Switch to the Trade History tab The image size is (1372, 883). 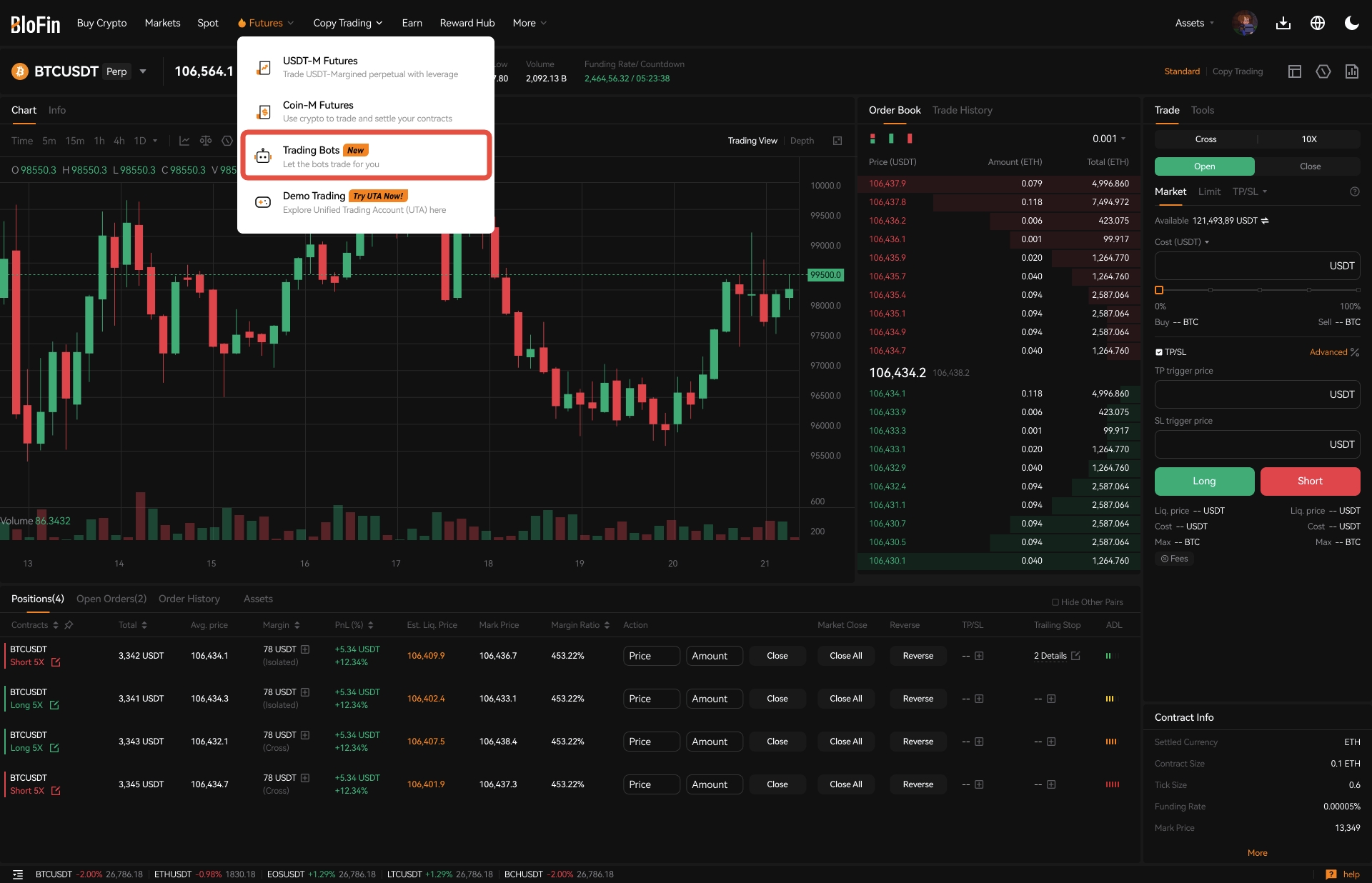pos(962,110)
